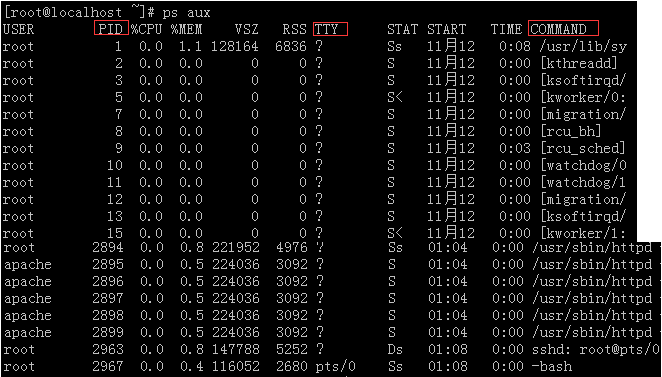Screen dimensions: 662x377
Task: Select the [kworker/0: process name
Action: click(x=583, y=97)
